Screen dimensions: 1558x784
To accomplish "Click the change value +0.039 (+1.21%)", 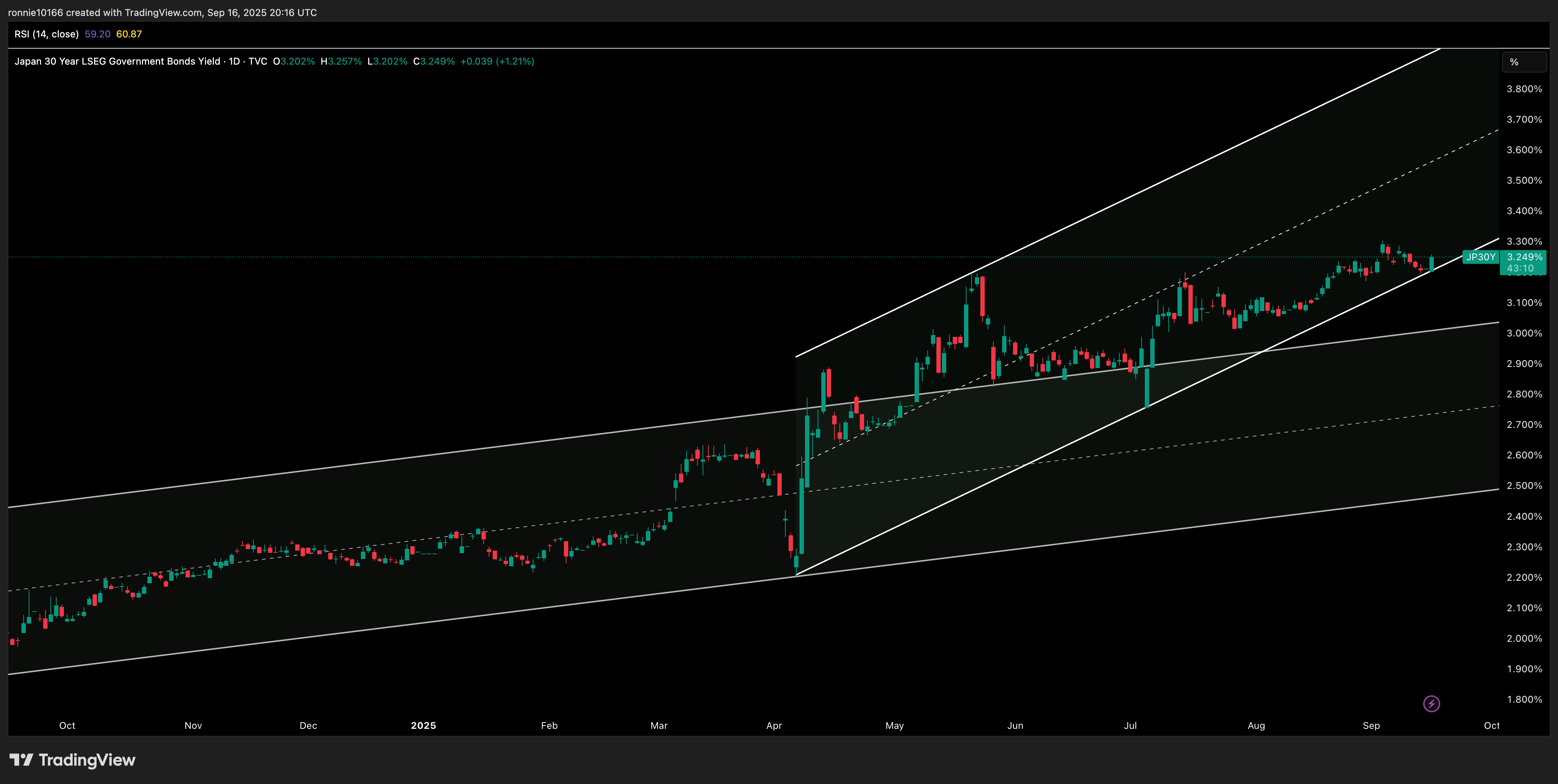I will click(x=497, y=61).
